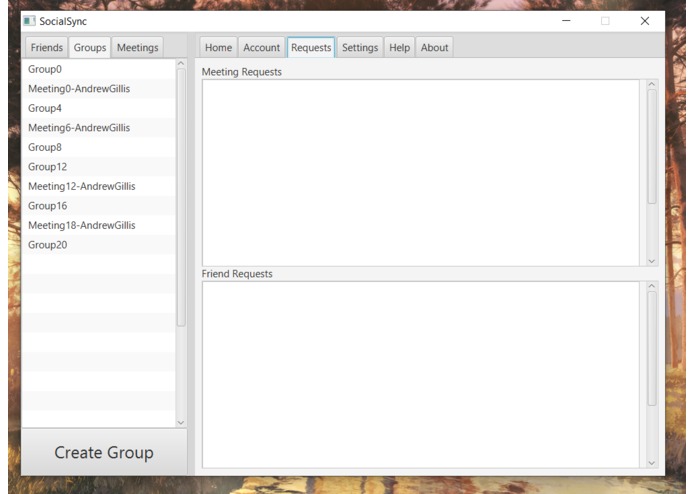The image size is (695, 494).
Task: Click Meeting Requests scrollbar thumb
Action: (x=652, y=147)
